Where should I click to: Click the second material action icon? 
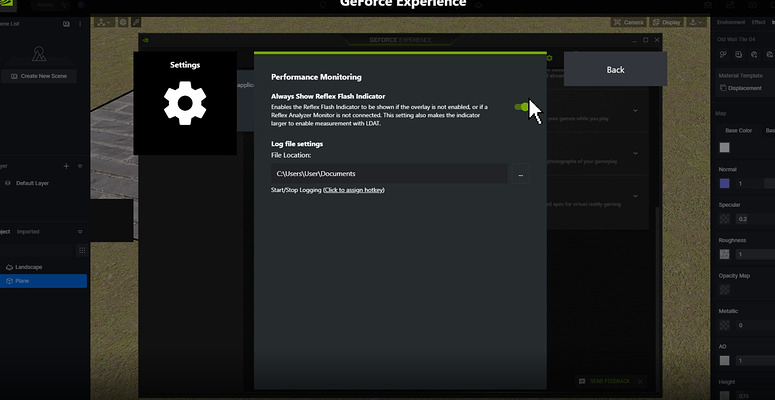coord(738,55)
